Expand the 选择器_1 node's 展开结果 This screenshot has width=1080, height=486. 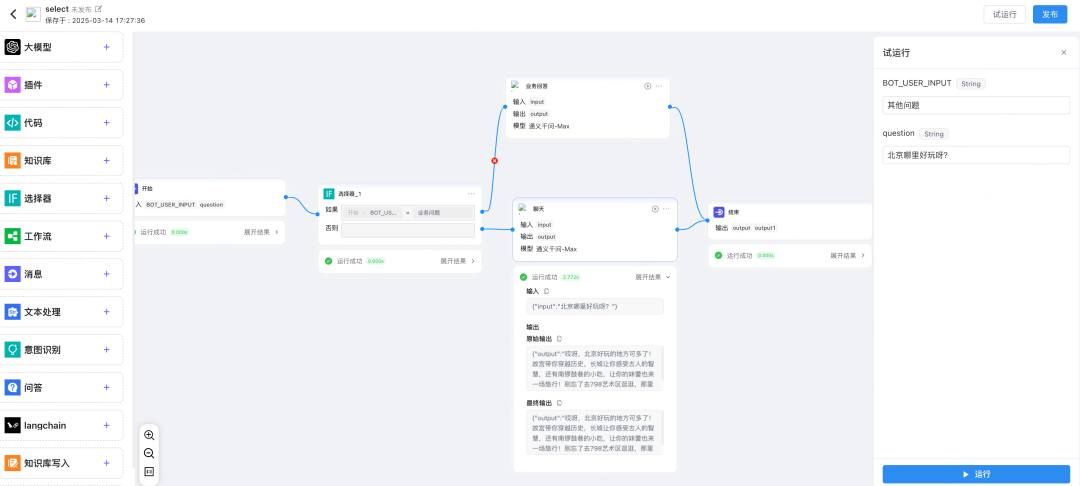(457, 261)
